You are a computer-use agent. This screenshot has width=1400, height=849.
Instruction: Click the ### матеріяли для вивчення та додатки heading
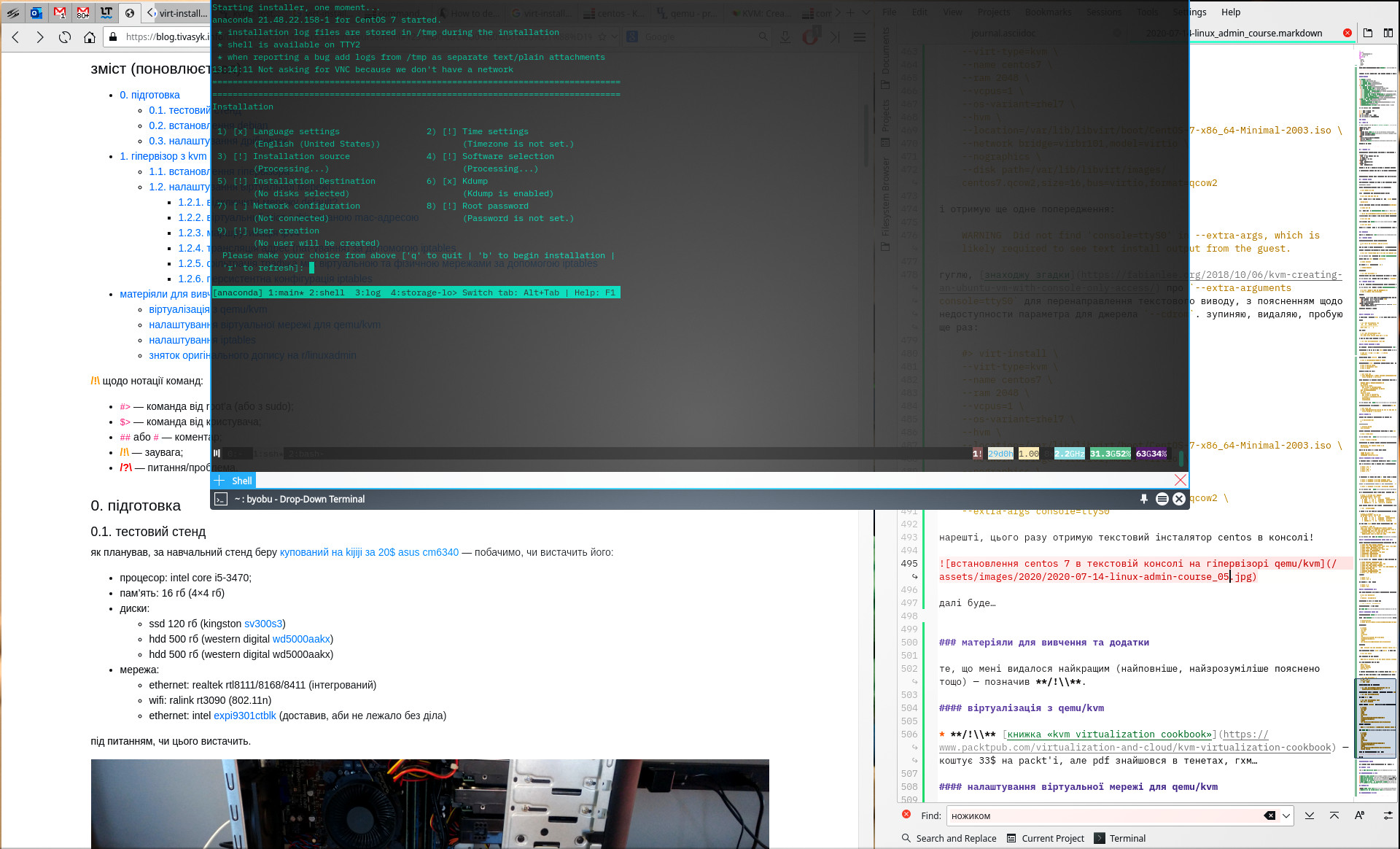pyautogui.click(x=1043, y=642)
